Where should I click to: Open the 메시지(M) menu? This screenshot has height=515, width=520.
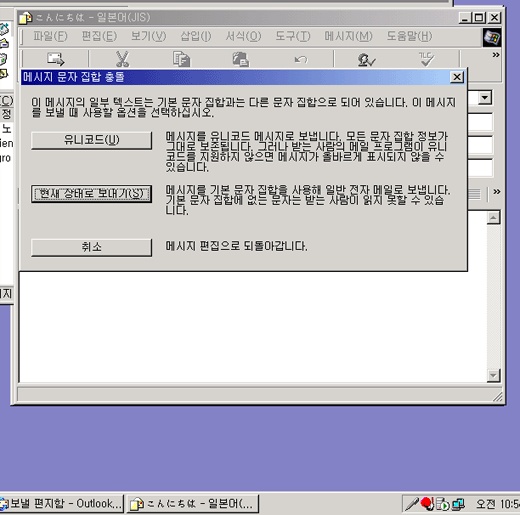[x=348, y=36]
